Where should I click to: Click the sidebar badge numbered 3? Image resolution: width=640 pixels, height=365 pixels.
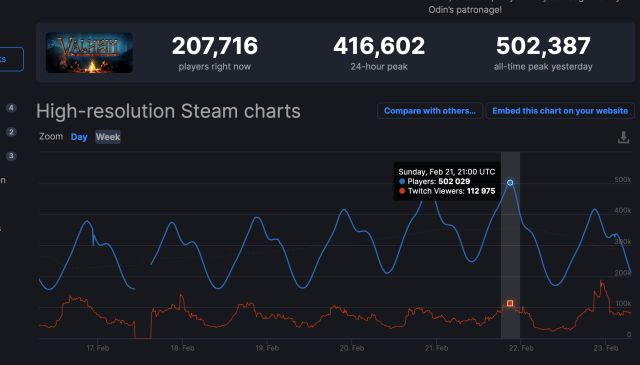pyautogui.click(x=11, y=156)
